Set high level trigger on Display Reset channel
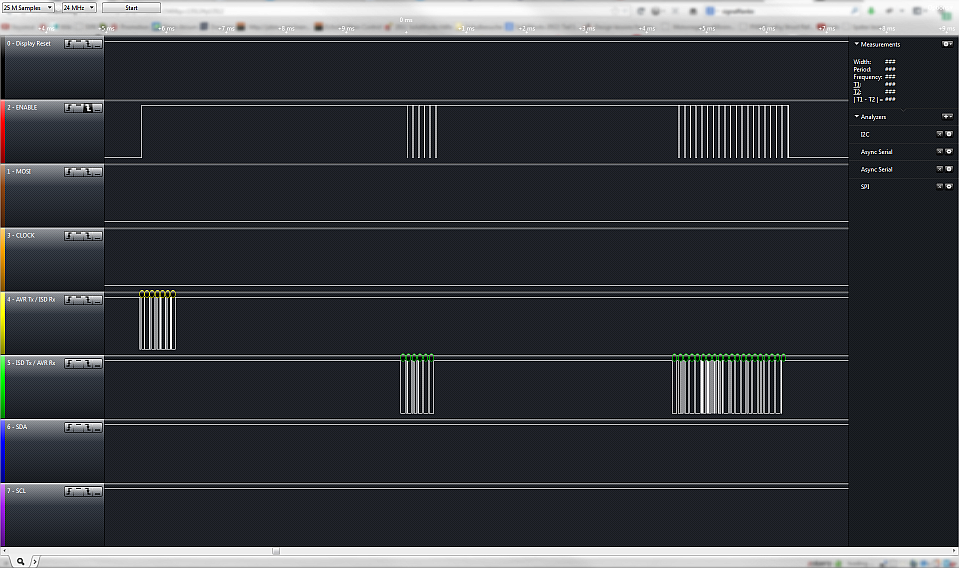 click(78, 44)
